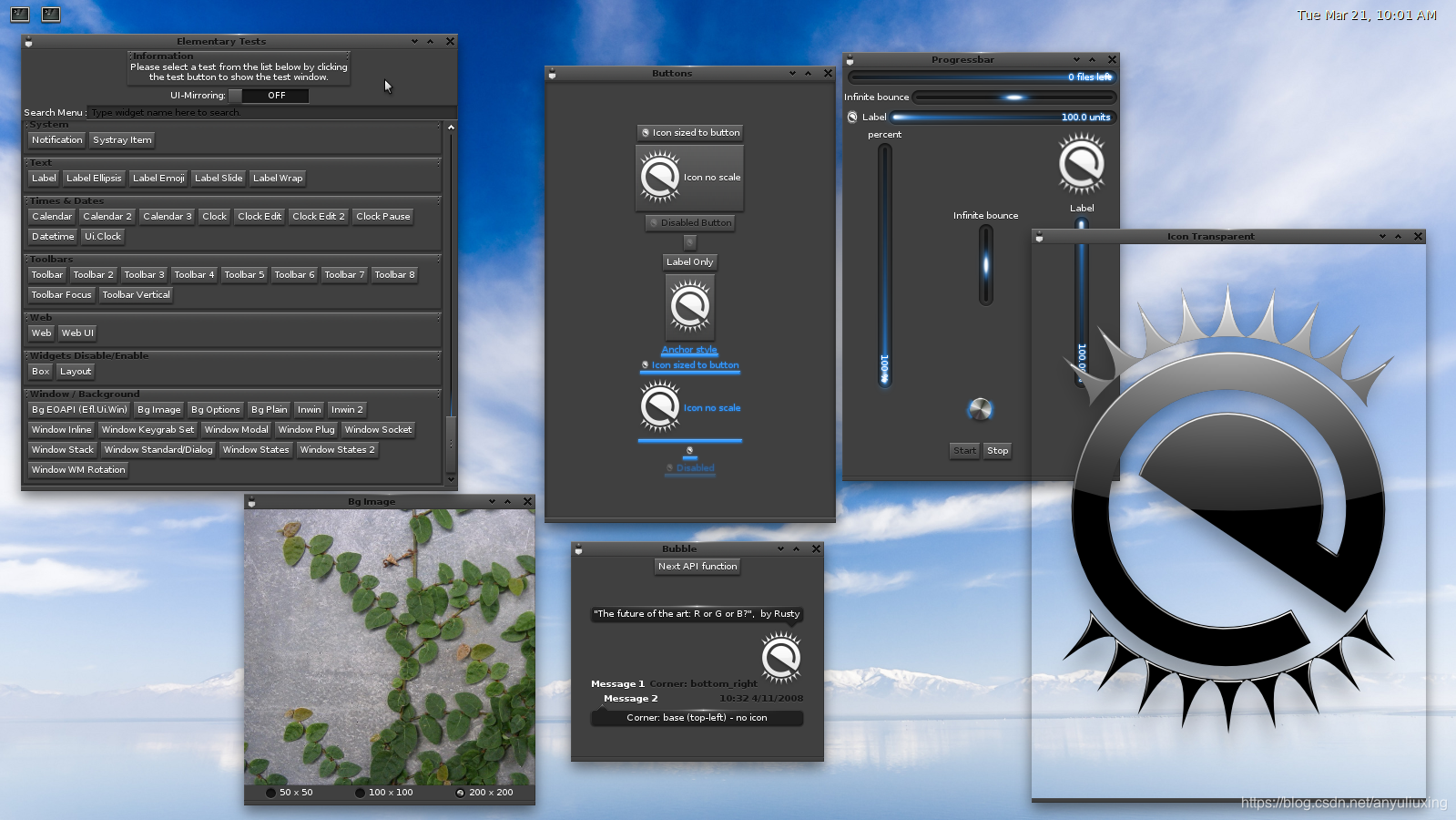Click scroll-down arrow in Elementary Tests list
The height and width of the screenshot is (820, 1456).
click(x=451, y=479)
